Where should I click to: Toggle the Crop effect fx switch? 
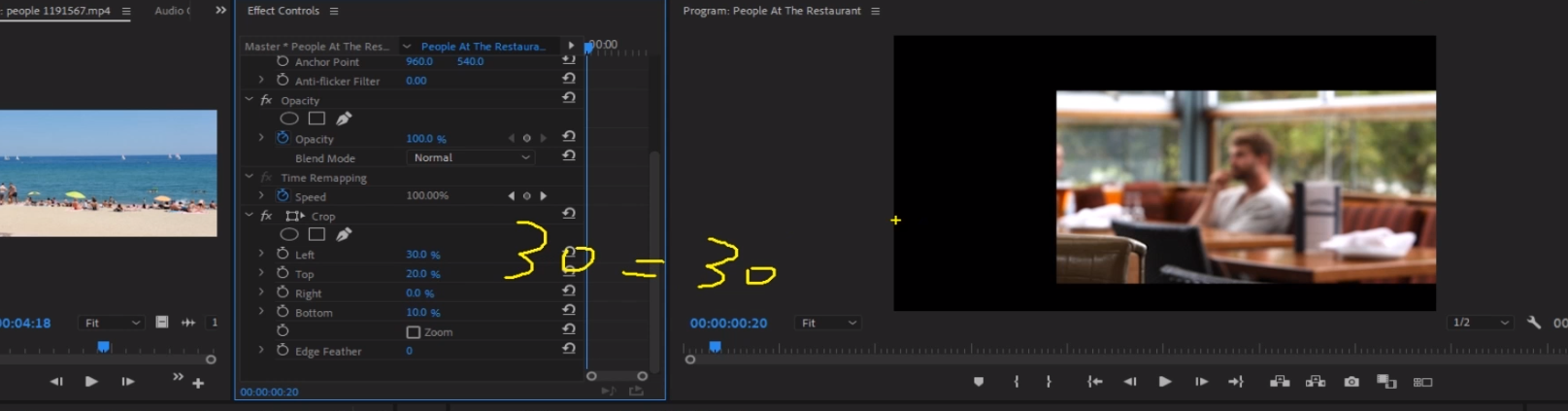coord(266,216)
